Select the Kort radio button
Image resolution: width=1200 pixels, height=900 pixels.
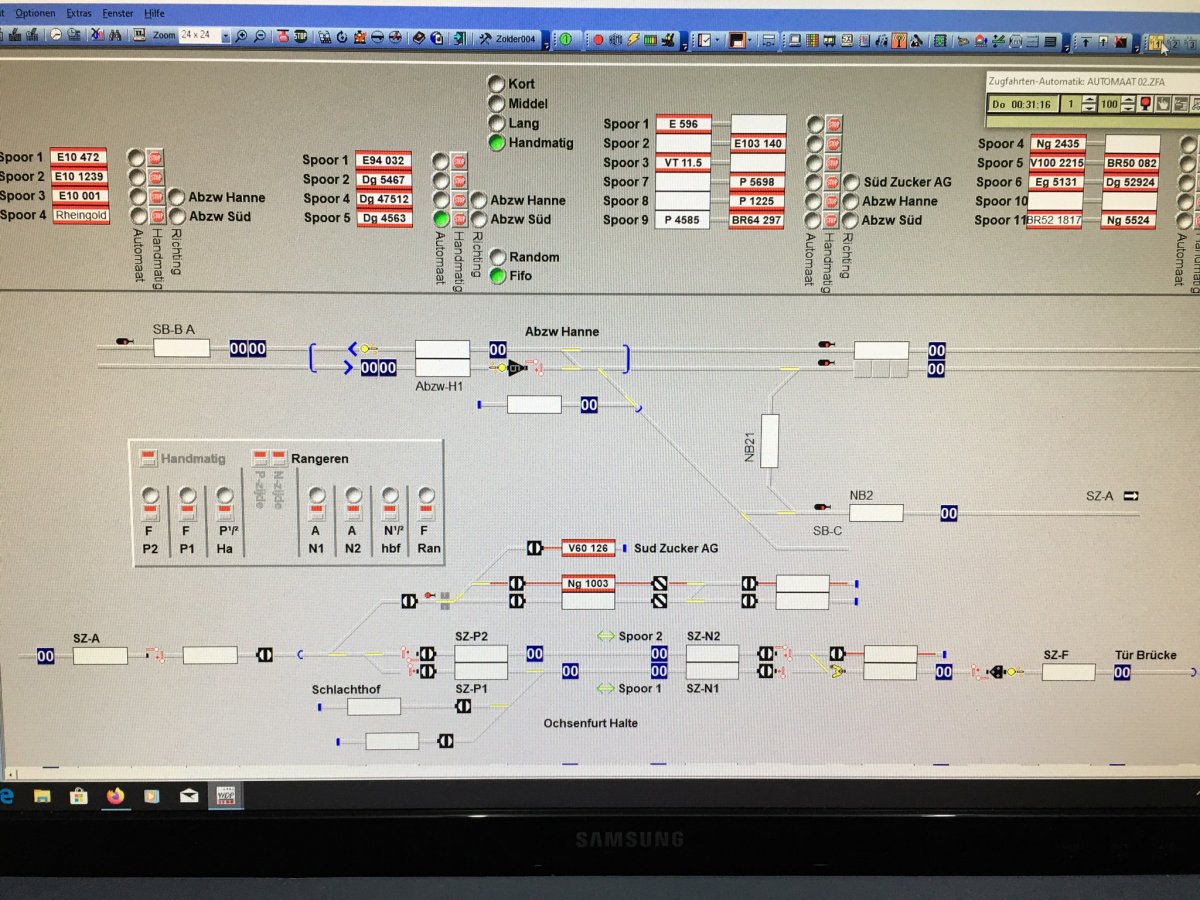[x=496, y=84]
